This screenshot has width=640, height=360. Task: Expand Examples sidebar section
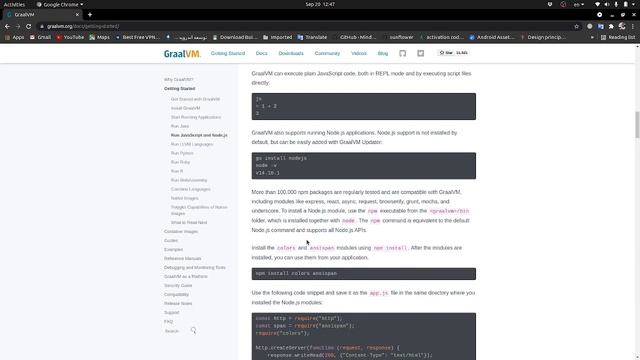click(173, 249)
